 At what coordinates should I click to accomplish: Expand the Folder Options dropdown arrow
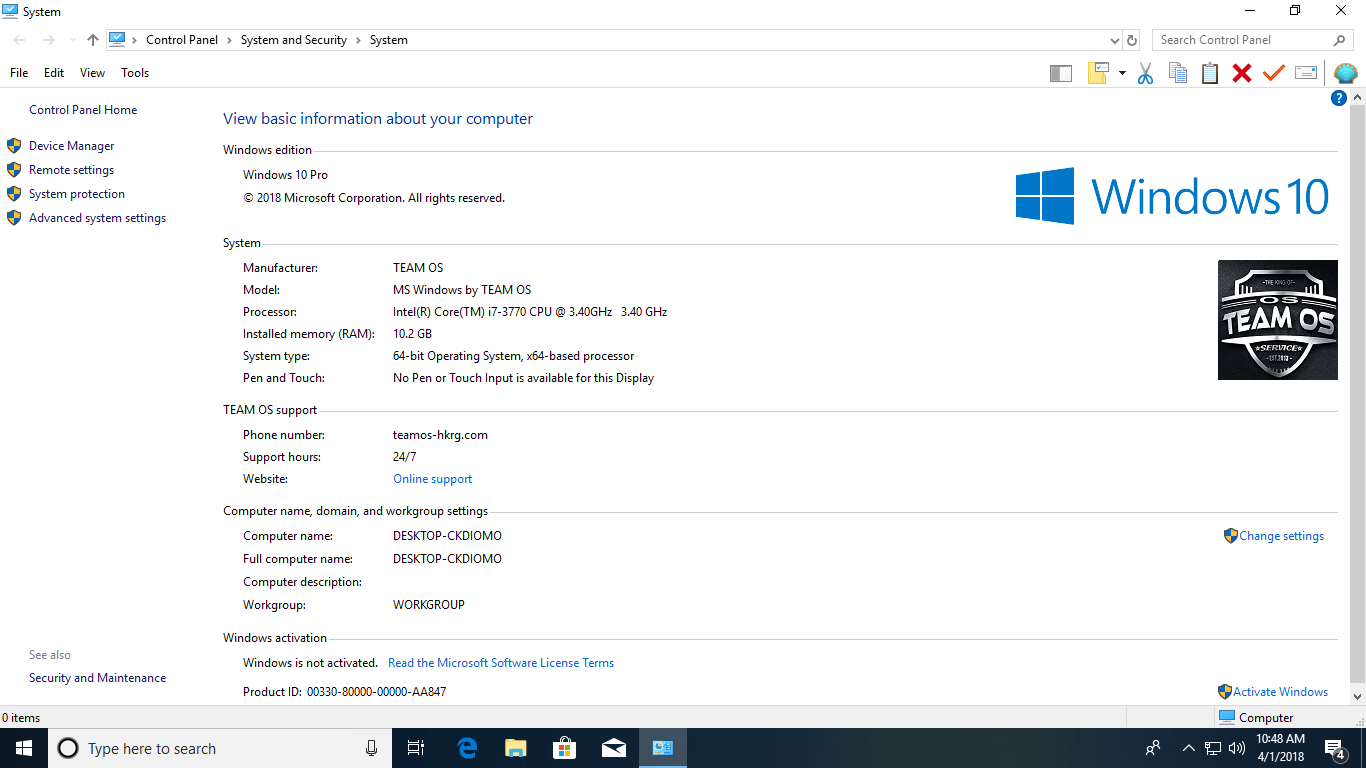1122,73
